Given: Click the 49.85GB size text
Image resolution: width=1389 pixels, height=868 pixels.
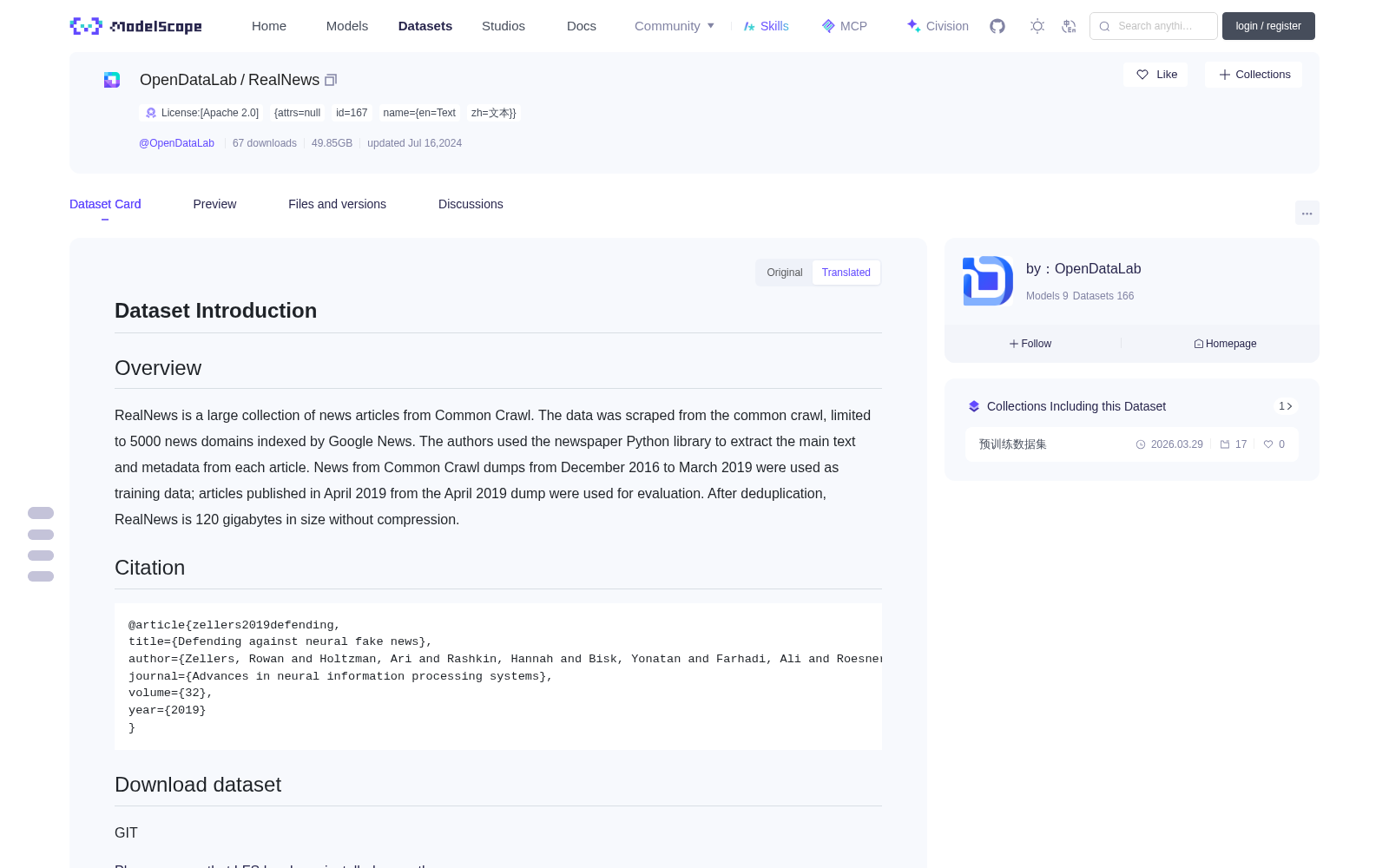Looking at the screenshot, I should pos(332,143).
